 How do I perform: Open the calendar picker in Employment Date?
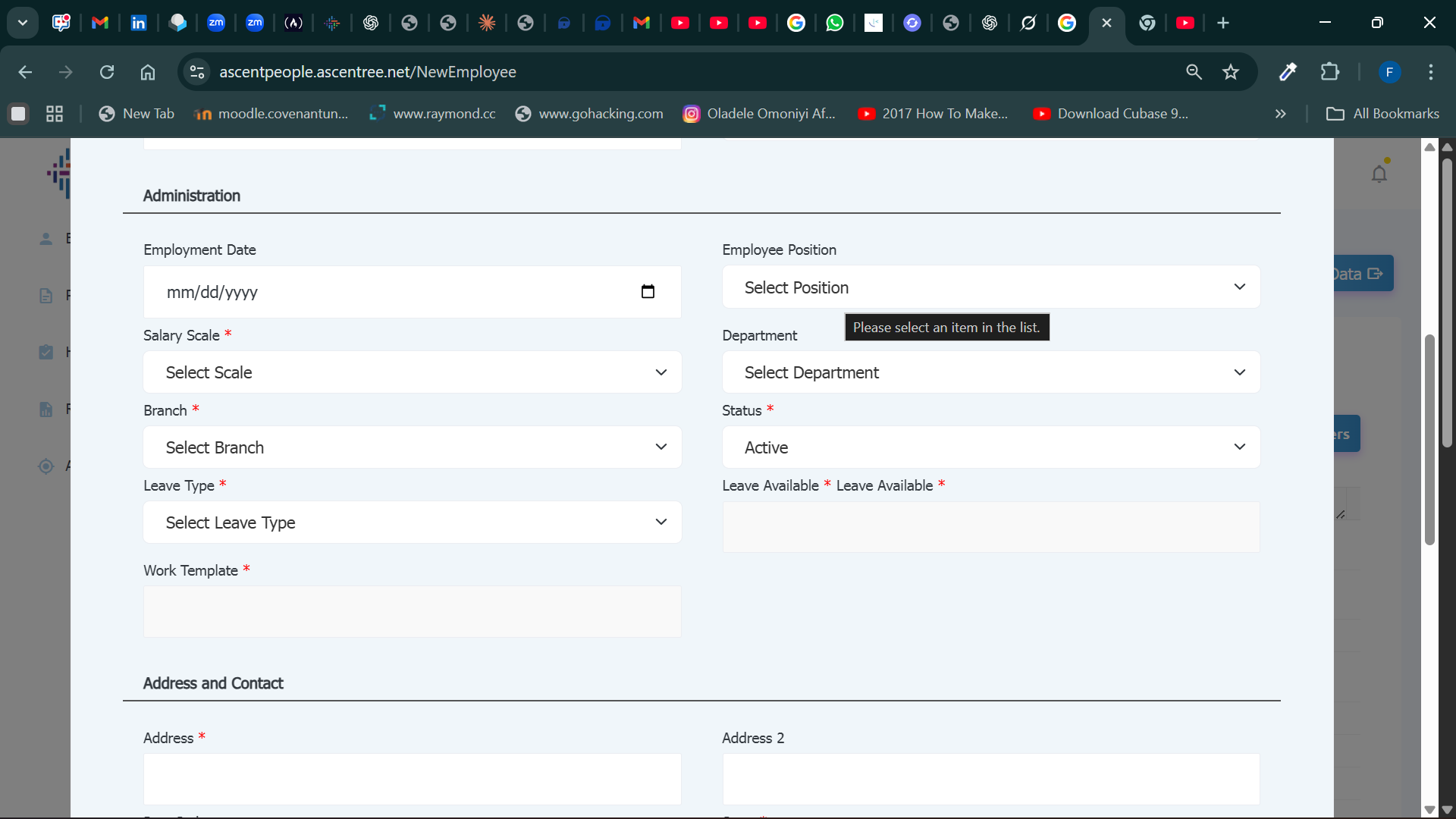click(648, 292)
